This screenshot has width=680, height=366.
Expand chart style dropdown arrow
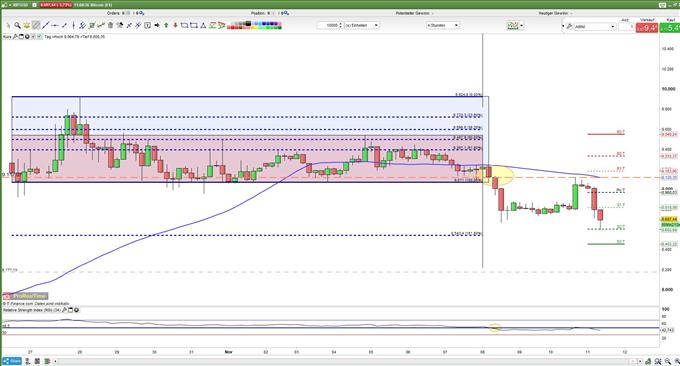tap(522, 26)
